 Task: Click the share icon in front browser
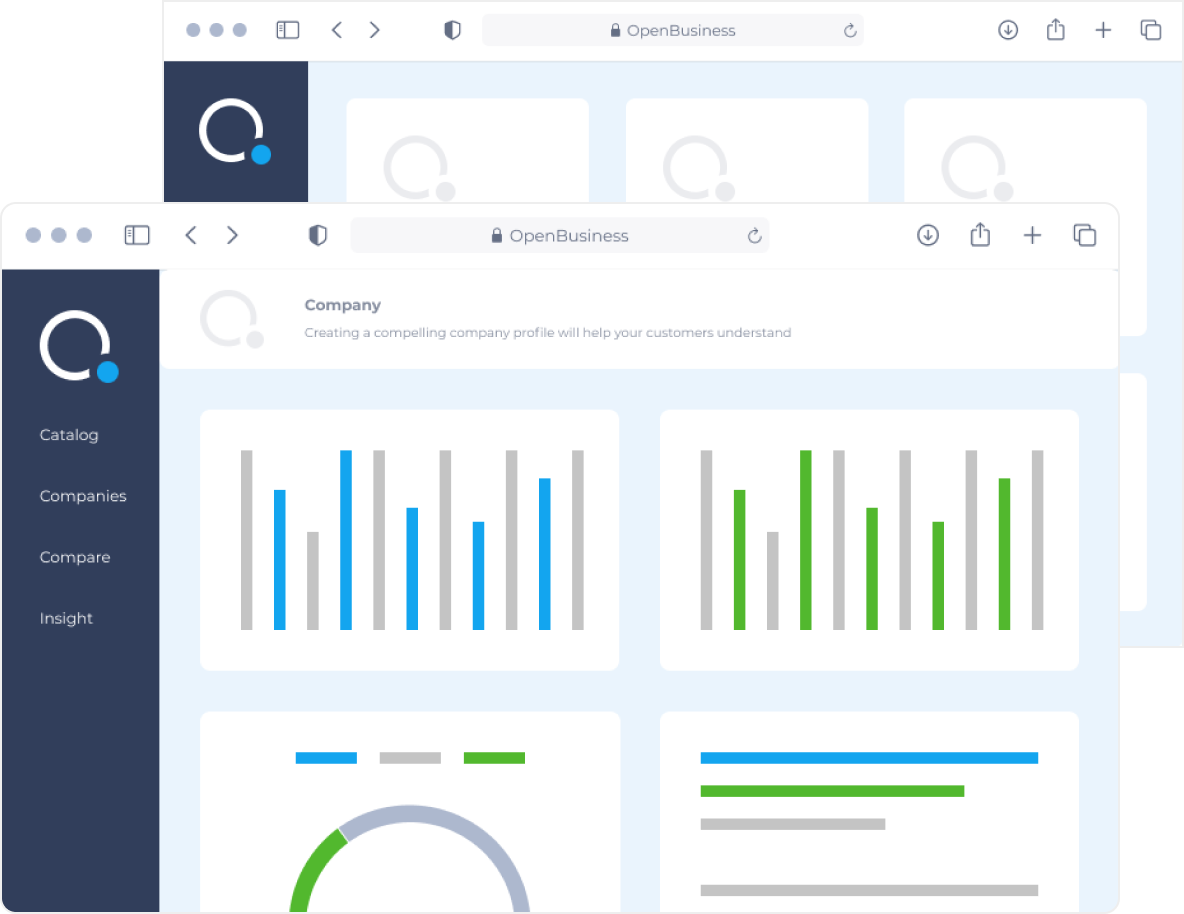(980, 235)
